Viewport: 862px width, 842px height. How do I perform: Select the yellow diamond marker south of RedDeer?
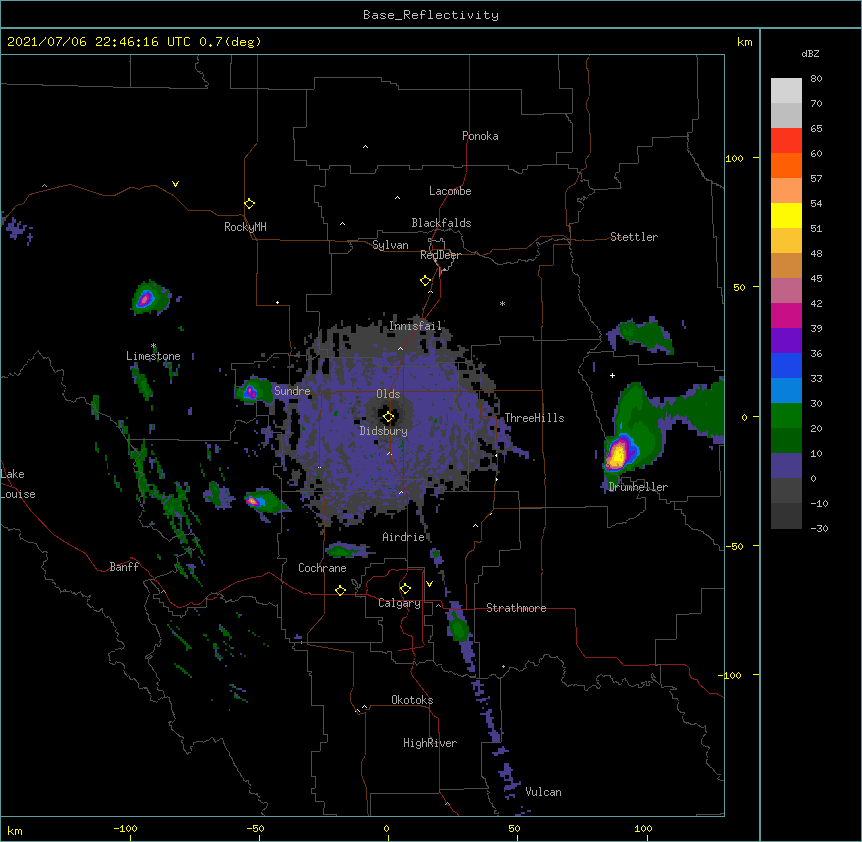point(425,281)
